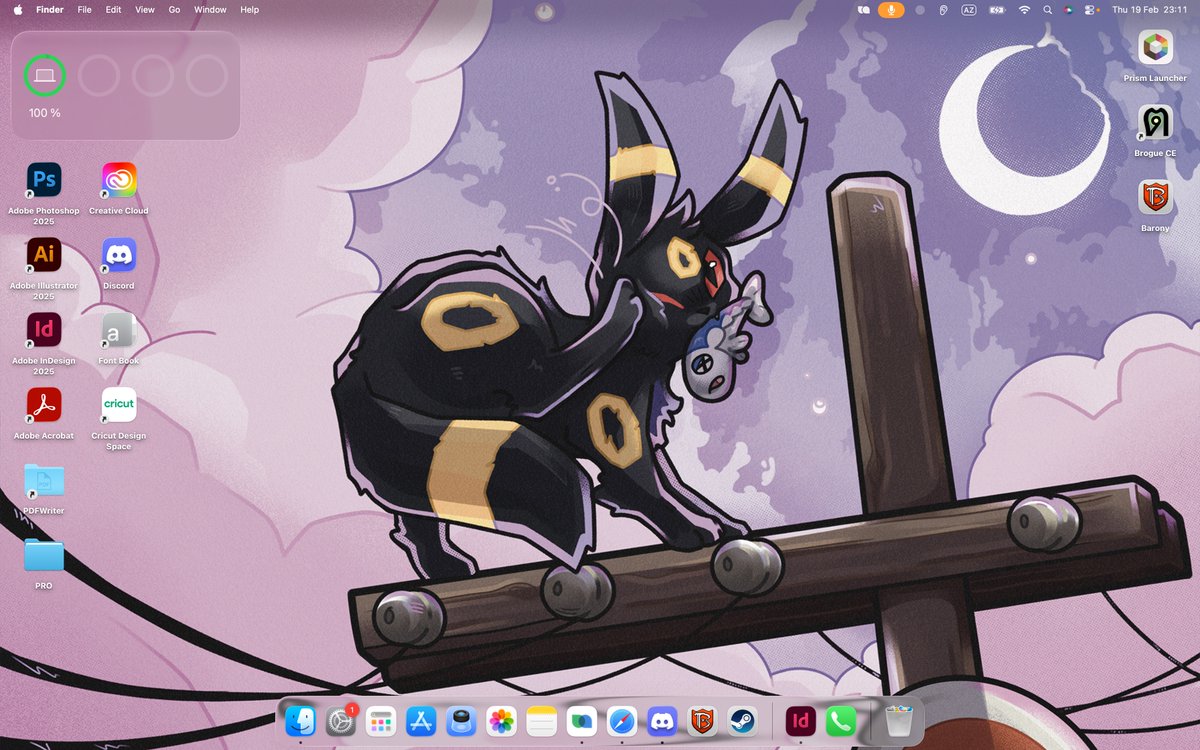The width and height of the screenshot is (1200, 750).
Task: Open Photos from the Dock
Action: coord(501,721)
